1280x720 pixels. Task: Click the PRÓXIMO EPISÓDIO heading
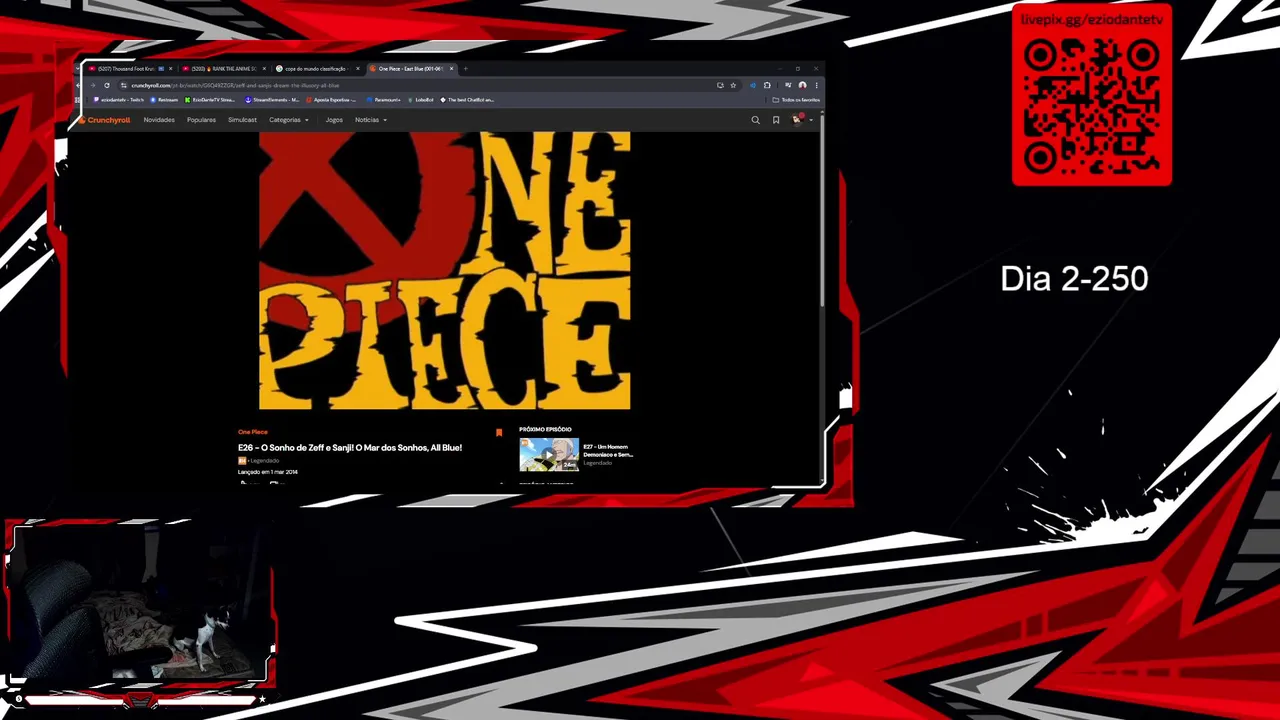click(x=545, y=430)
